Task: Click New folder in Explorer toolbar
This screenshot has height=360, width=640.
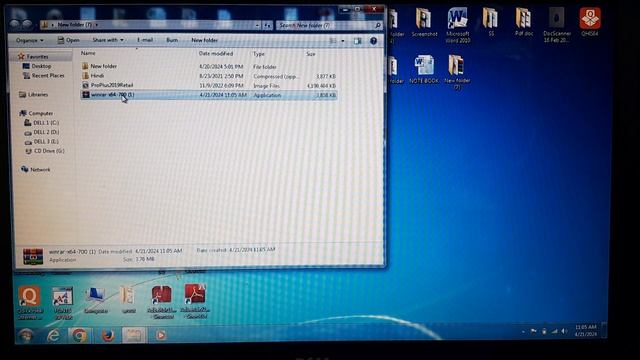Action: tap(204, 40)
